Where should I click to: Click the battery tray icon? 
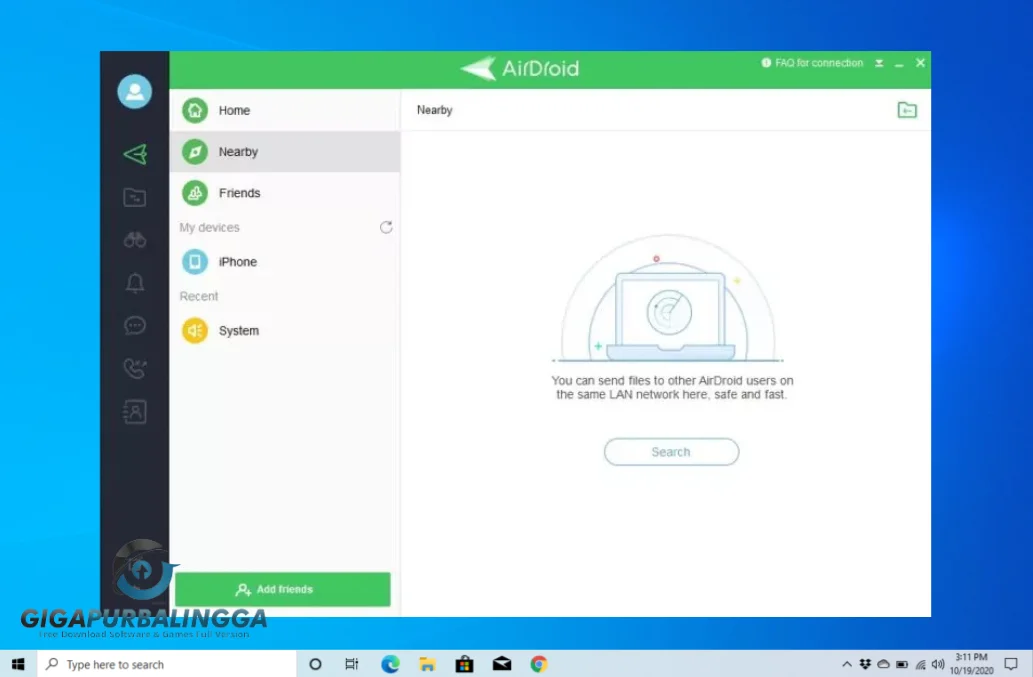tap(902, 664)
